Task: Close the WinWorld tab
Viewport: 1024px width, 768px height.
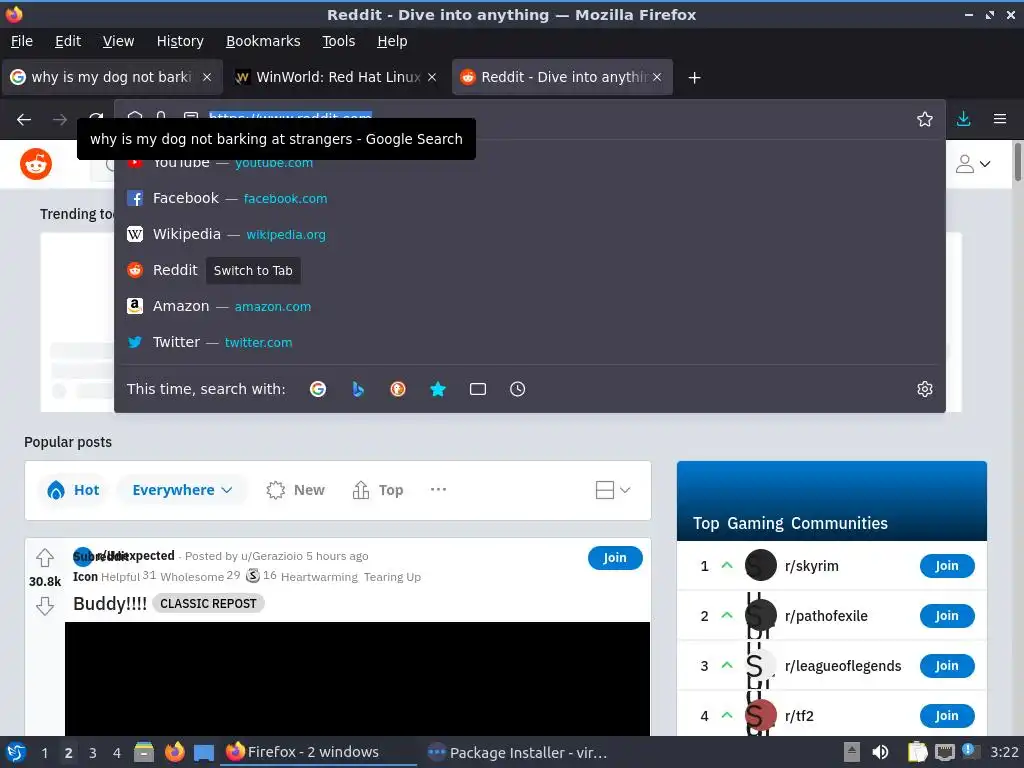Action: click(432, 78)
